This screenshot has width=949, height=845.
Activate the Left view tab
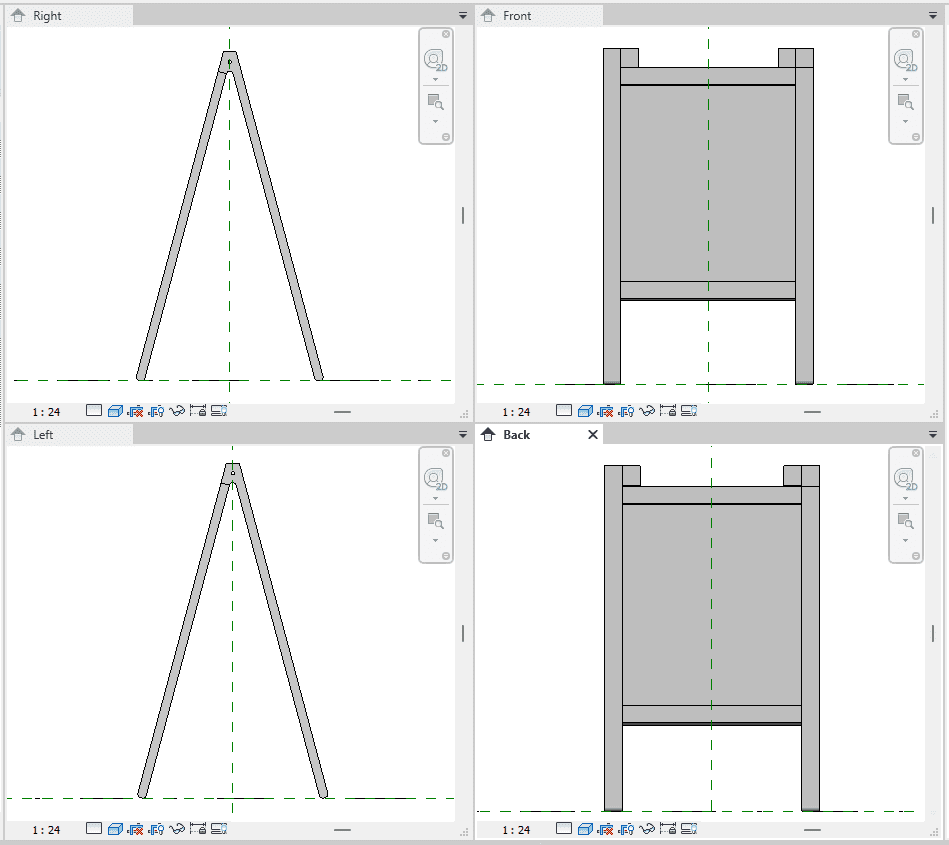coord(44,435)
